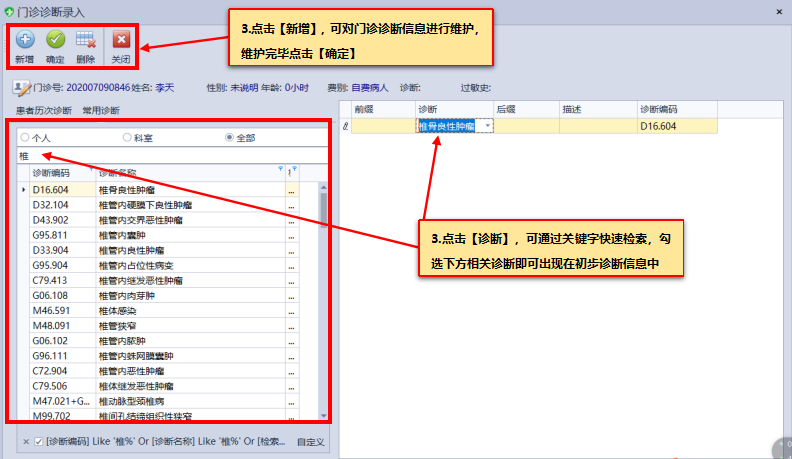The image size is (792, 459).
Task: Click the 前缀 cell in the diagnosis row
Action: [x=382, y=126]
